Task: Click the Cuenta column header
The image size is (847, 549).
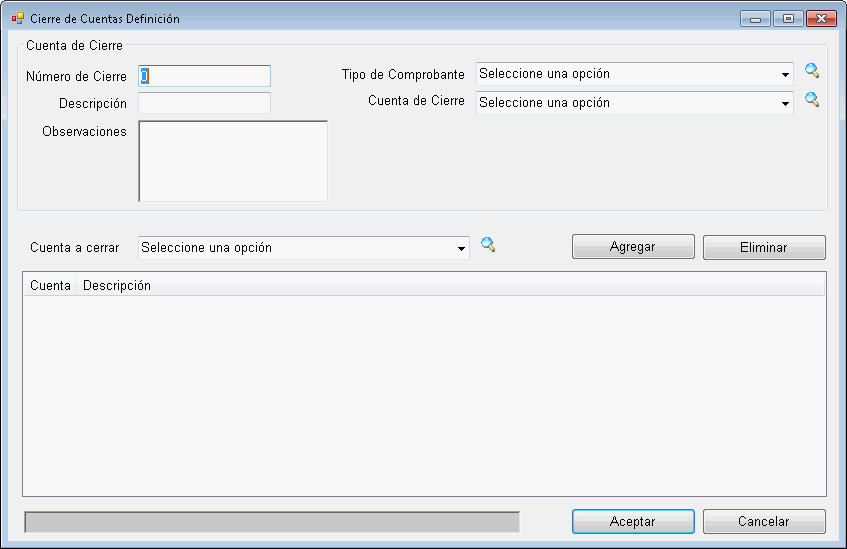Action: click(x=50, y=286)
